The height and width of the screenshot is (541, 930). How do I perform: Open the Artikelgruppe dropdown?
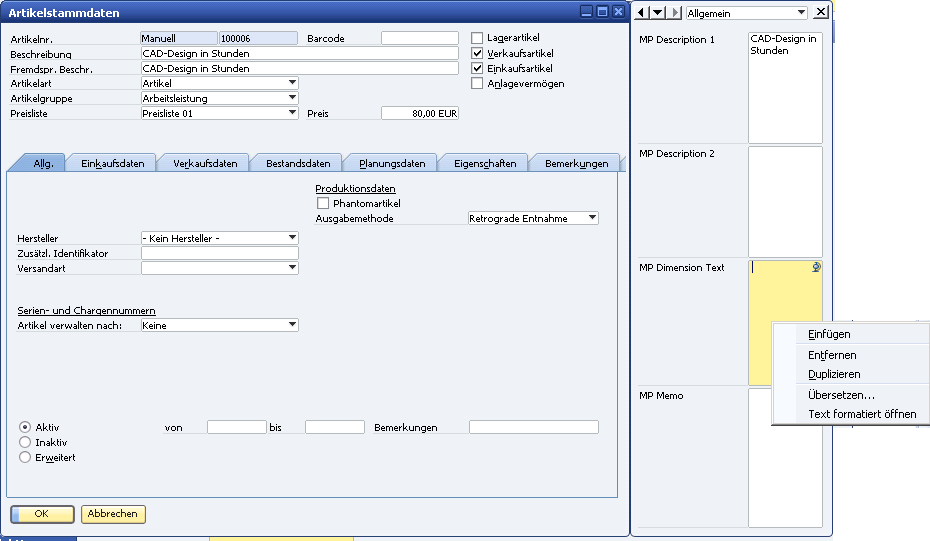tap(292, 98)
